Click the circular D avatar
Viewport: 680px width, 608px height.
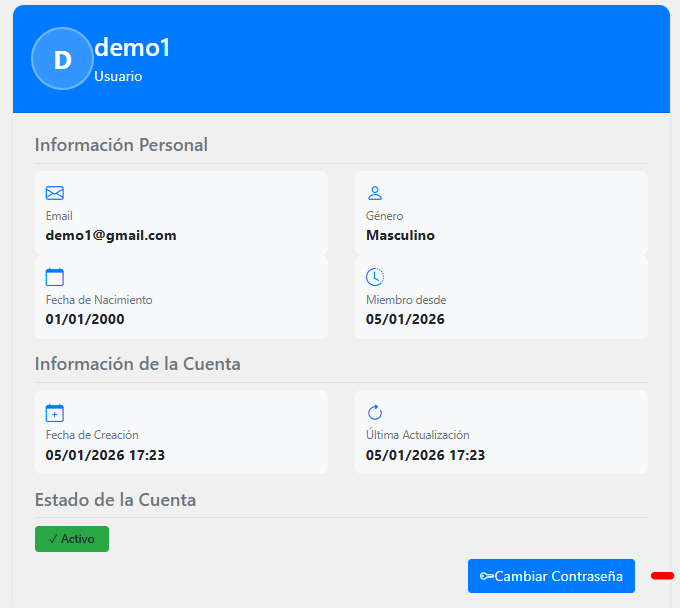62,59
